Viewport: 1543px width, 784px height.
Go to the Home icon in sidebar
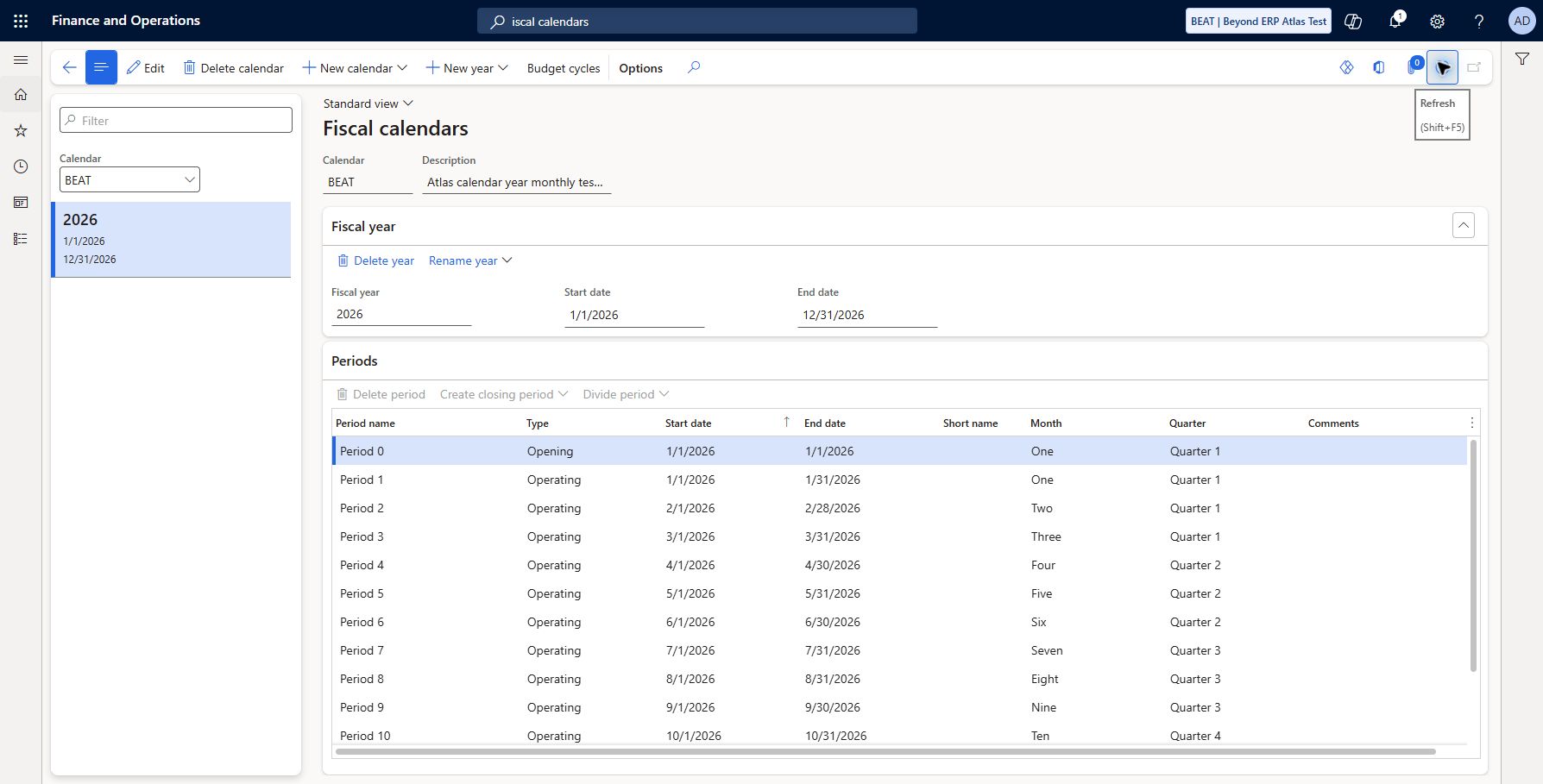click(x=21, y=95)
